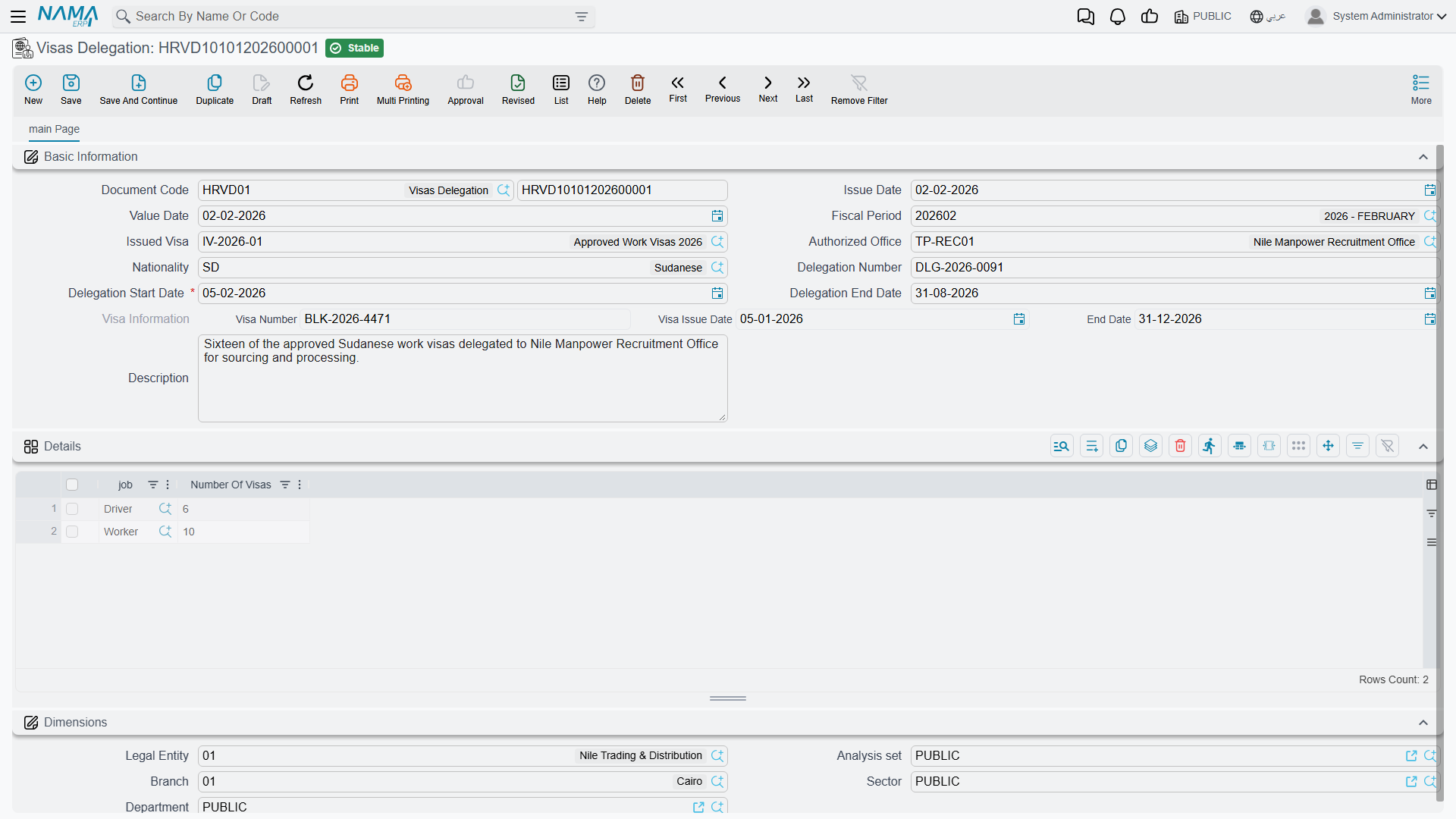Tick the Driver row checkbox
The width and height of the screenshot is (1456, 819).
click(x=72, y=509)
